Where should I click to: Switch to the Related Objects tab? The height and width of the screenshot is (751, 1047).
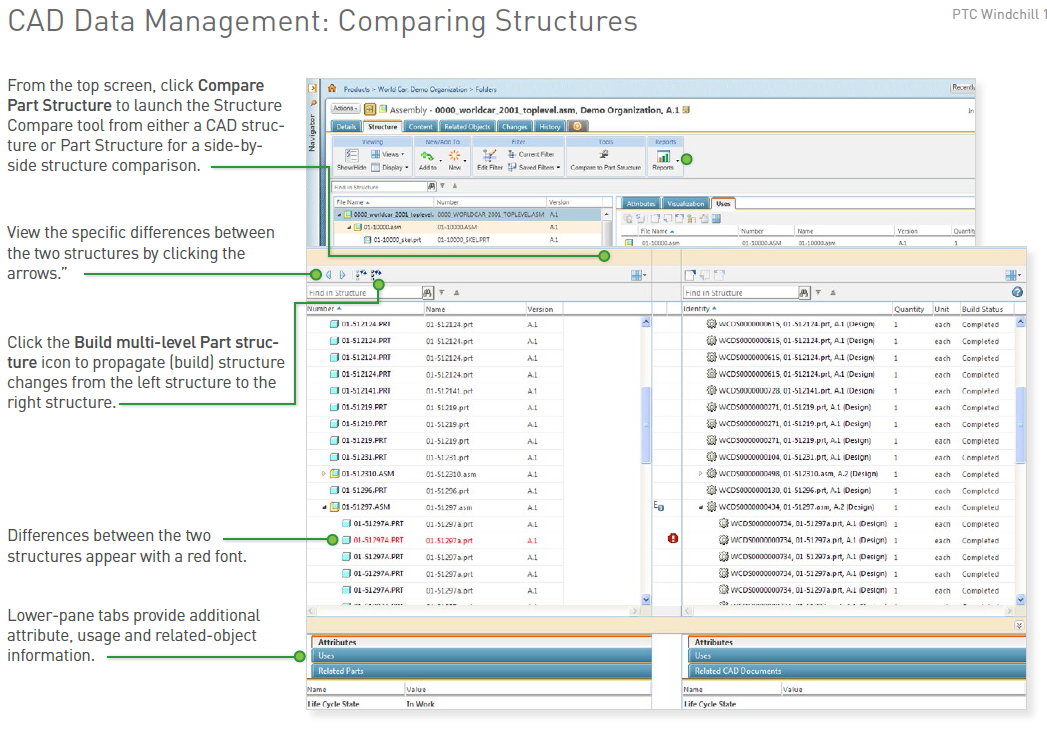pyautogui.click(x=467, y=127)
